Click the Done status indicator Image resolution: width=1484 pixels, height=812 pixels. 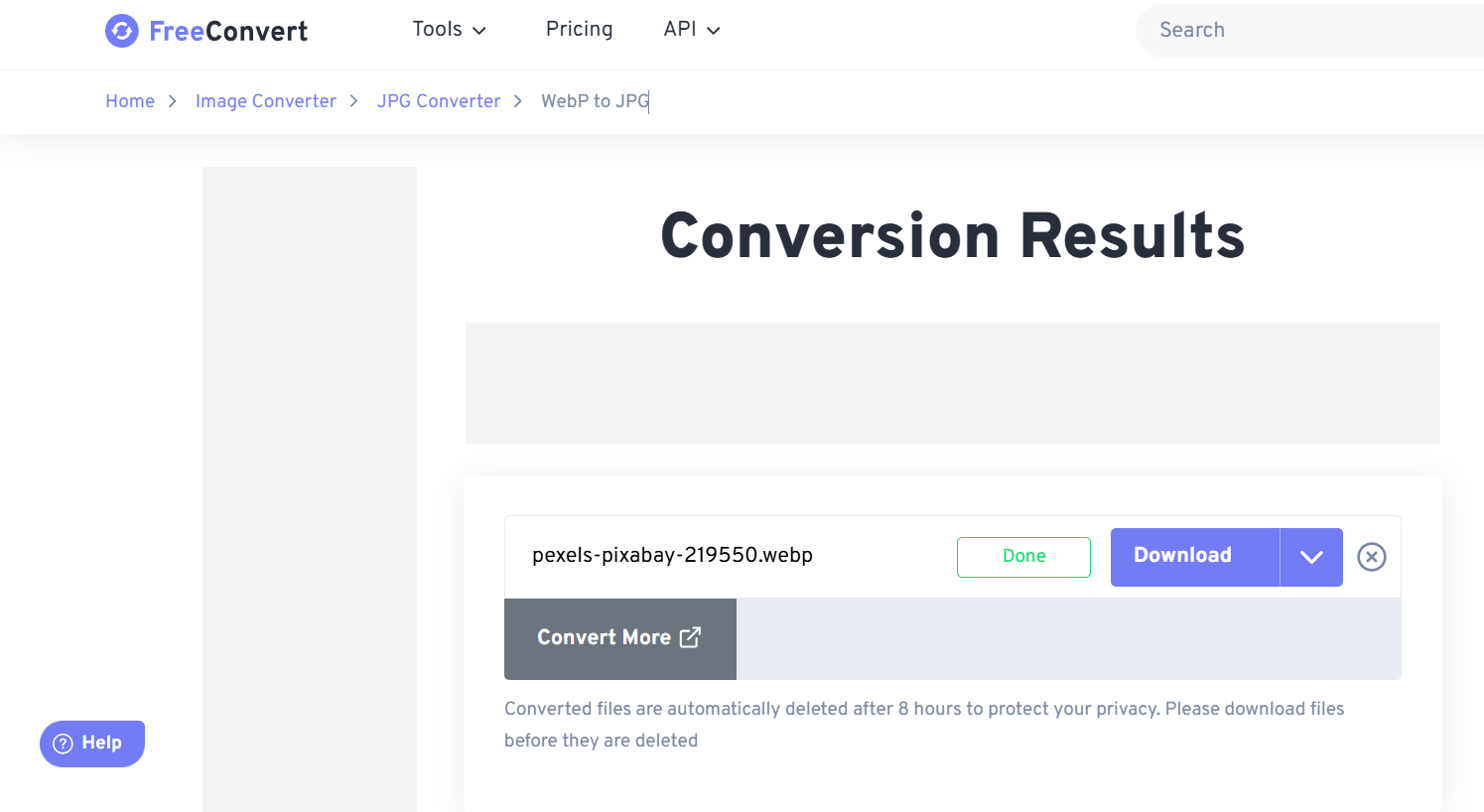[x=1023, y=557]
